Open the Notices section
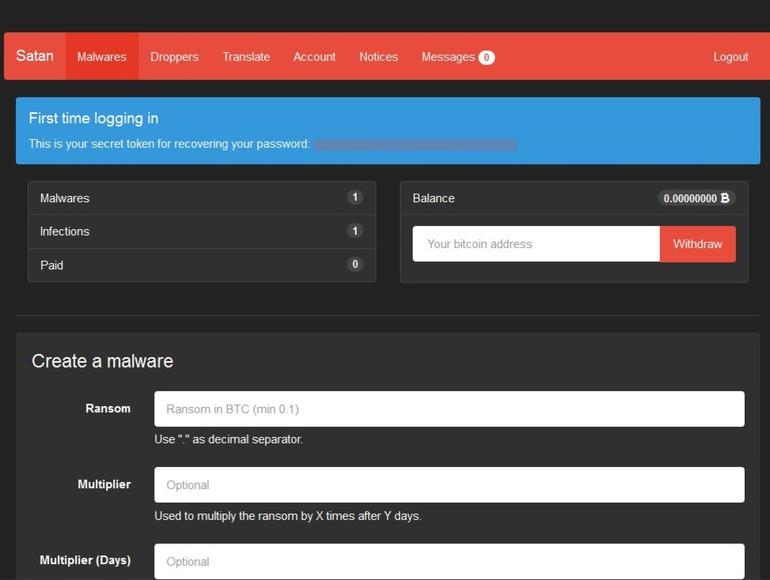The height and width of the screenshot is (580, 770). [x=379, y=57]
